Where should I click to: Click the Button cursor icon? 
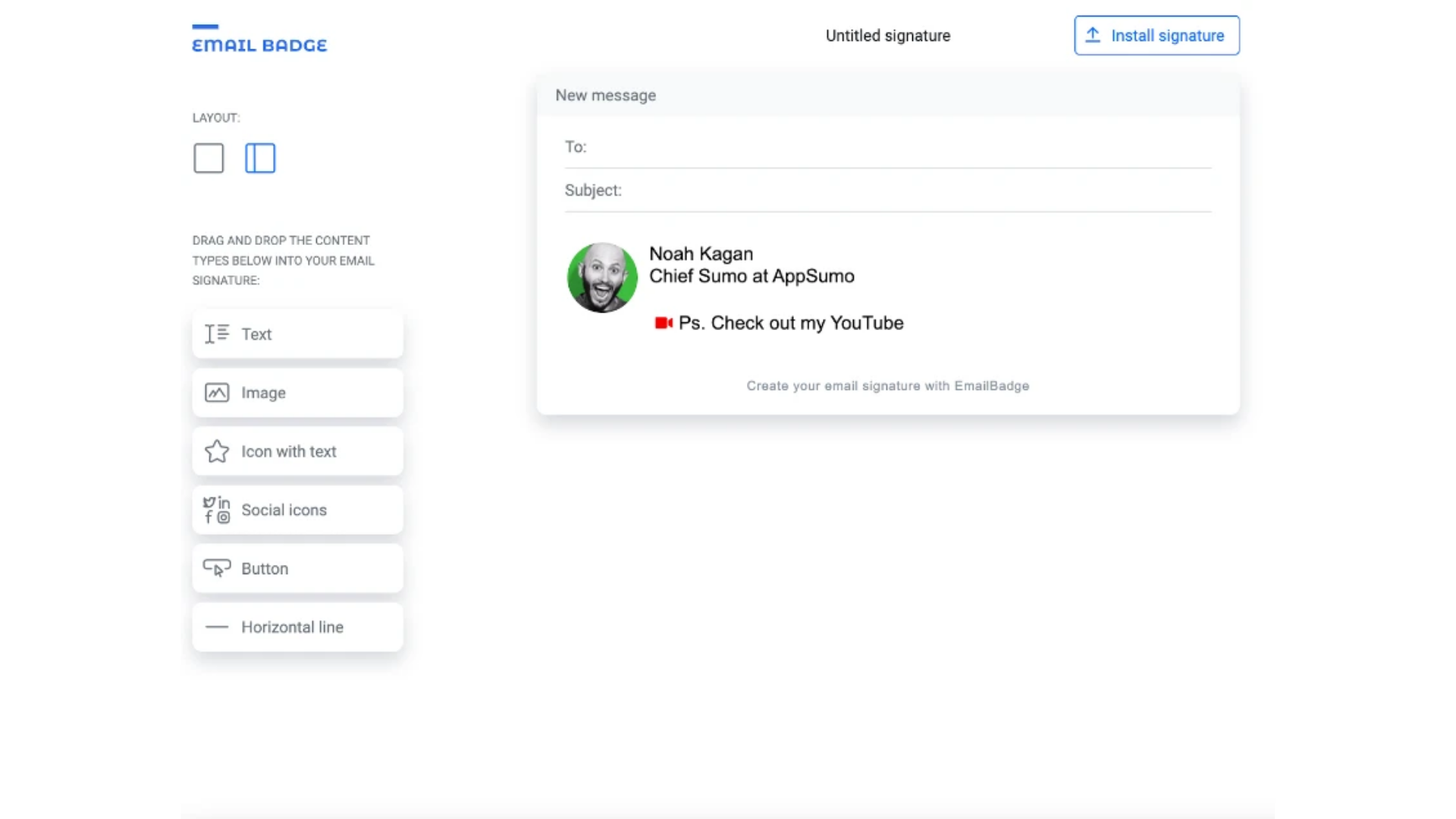click(217, 568)
